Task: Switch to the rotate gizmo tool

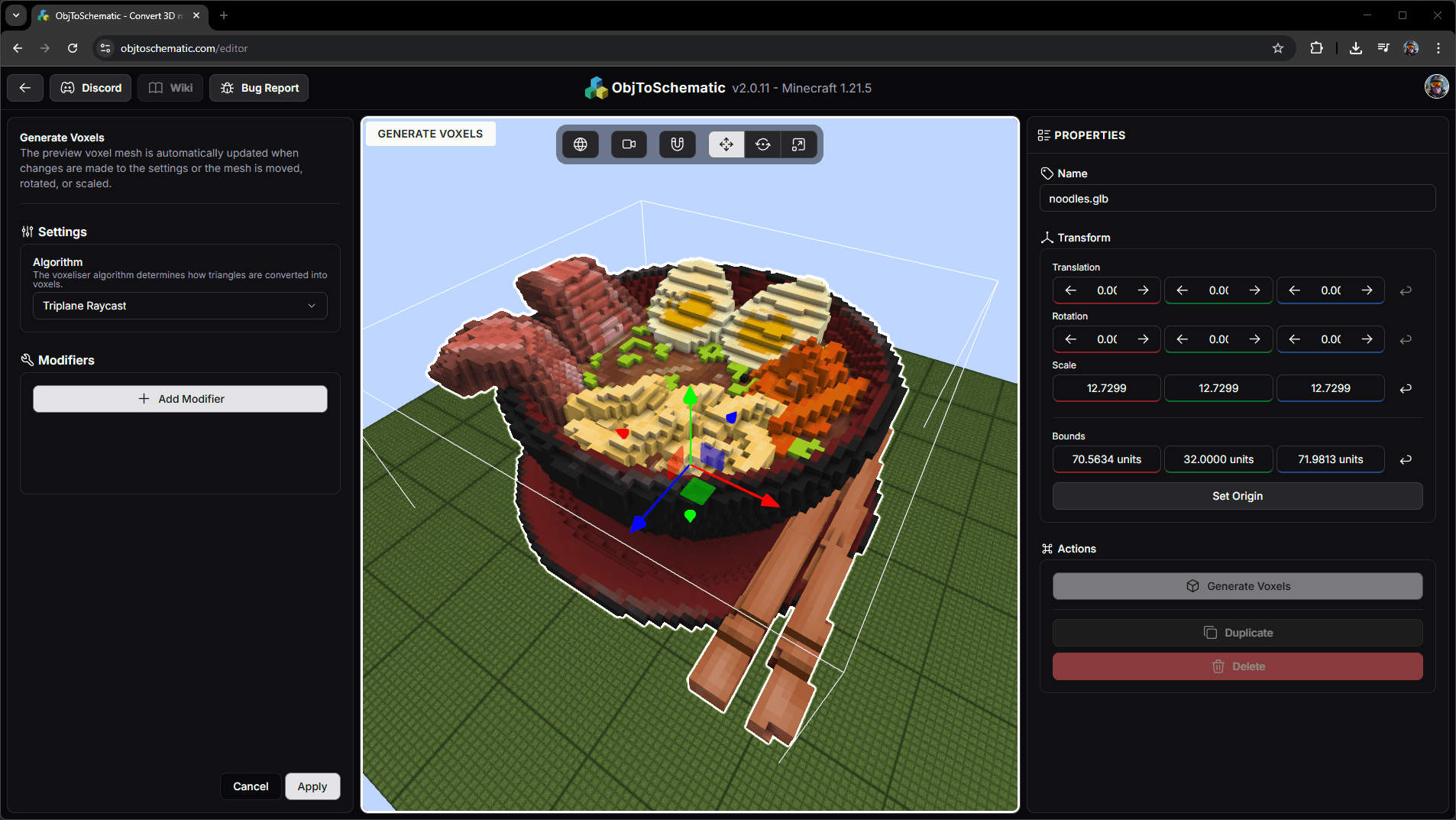Action: pyautogui.click(x=762, y=144)
